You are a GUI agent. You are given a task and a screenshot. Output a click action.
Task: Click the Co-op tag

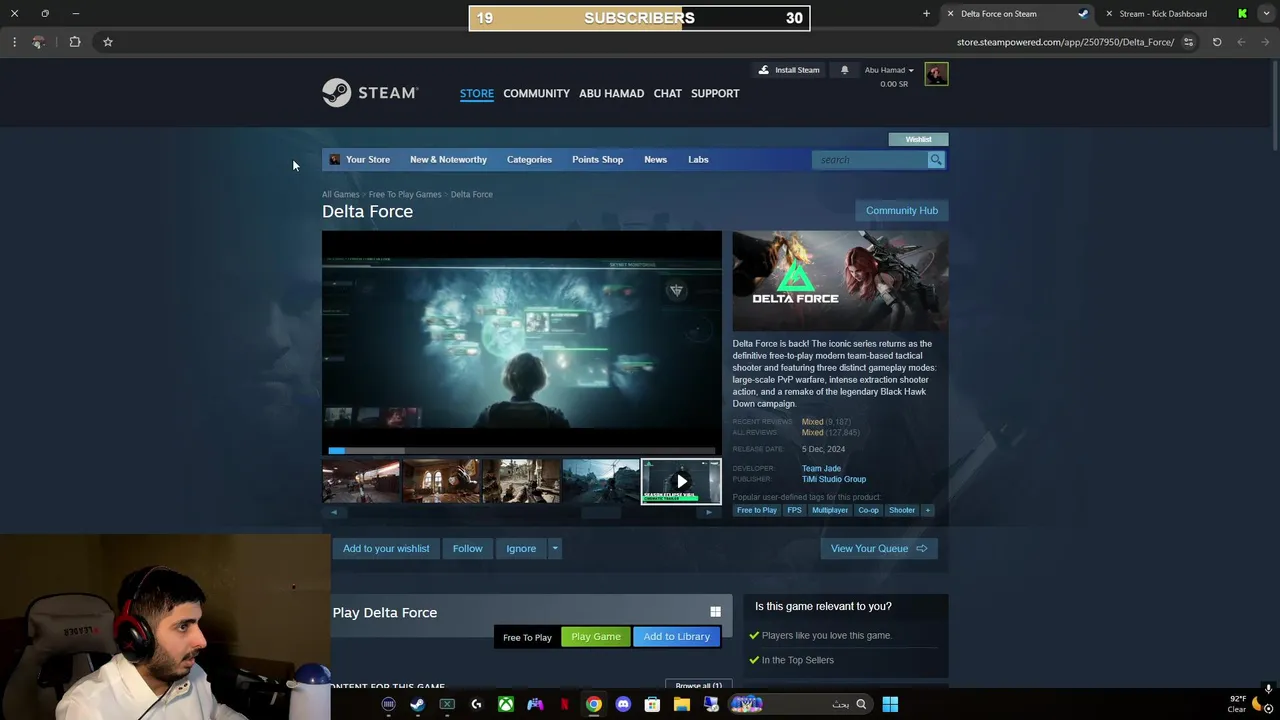click(x=868, y=510)
